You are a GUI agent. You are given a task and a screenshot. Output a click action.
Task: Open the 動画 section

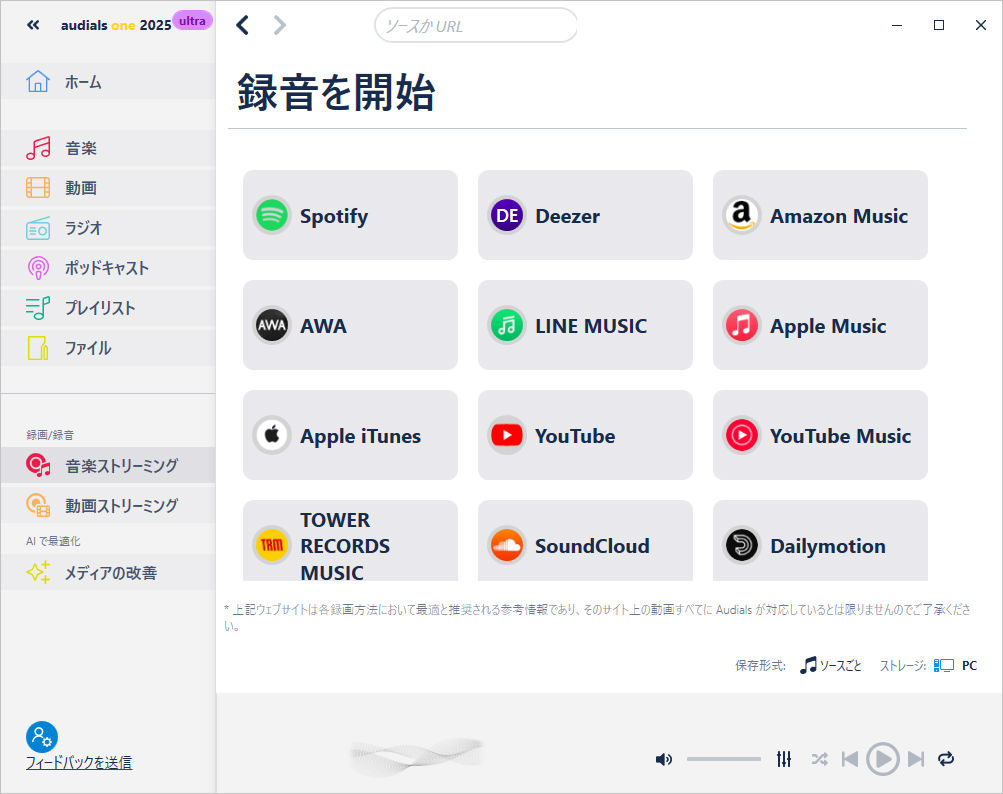click(x=108, y=188)
